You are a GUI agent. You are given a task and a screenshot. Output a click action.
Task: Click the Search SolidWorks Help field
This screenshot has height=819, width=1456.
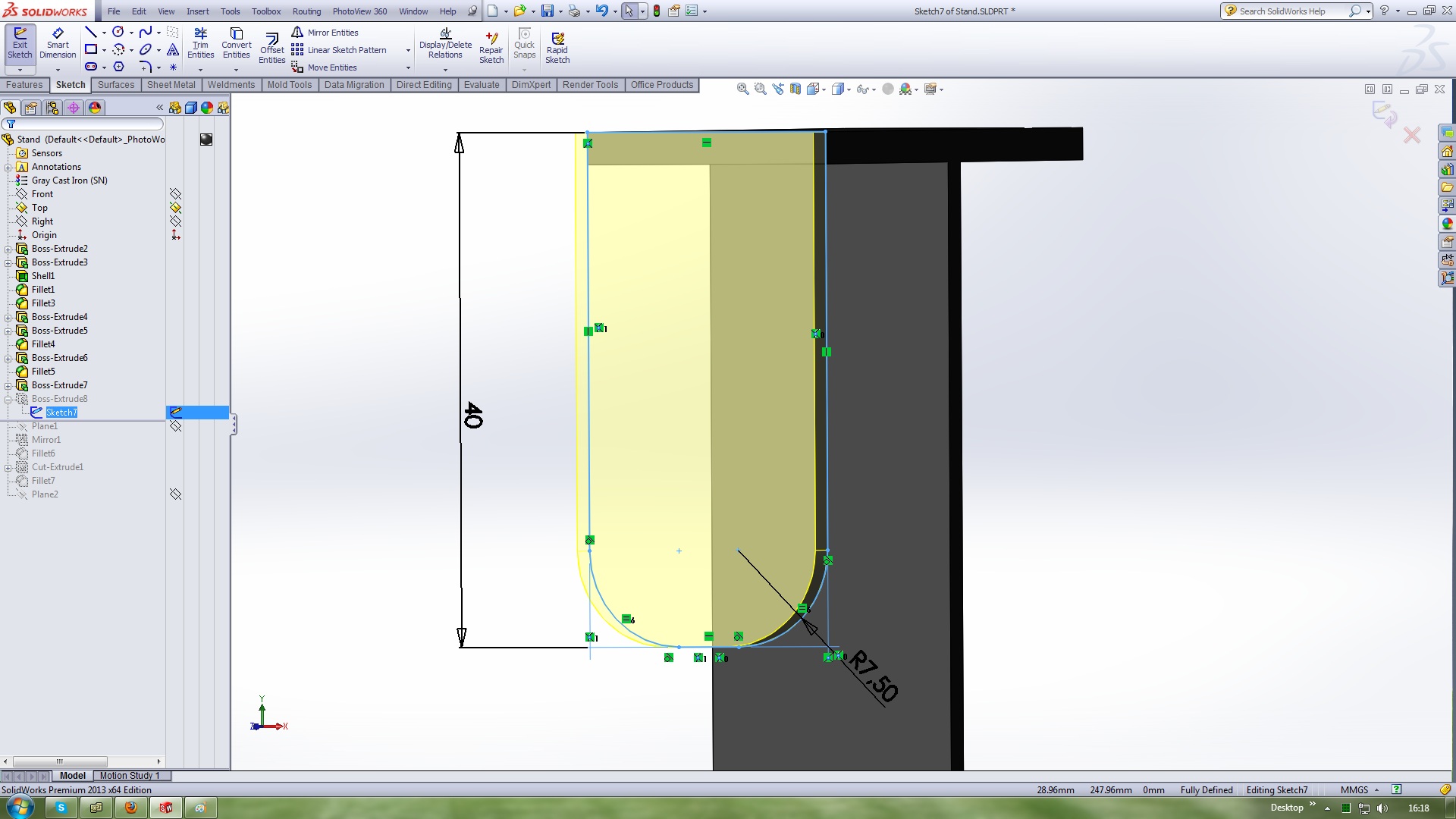pyautogui.click(x=1289, y=11)
